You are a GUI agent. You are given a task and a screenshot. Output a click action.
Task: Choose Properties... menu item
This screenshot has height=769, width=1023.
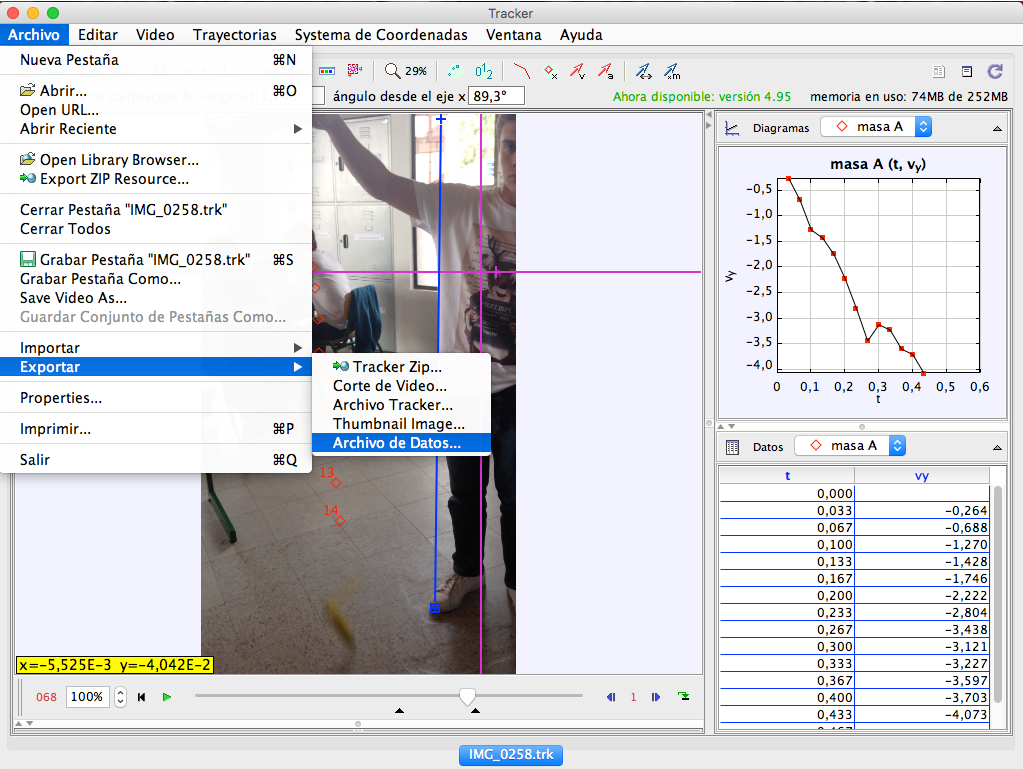click(156, 398)
